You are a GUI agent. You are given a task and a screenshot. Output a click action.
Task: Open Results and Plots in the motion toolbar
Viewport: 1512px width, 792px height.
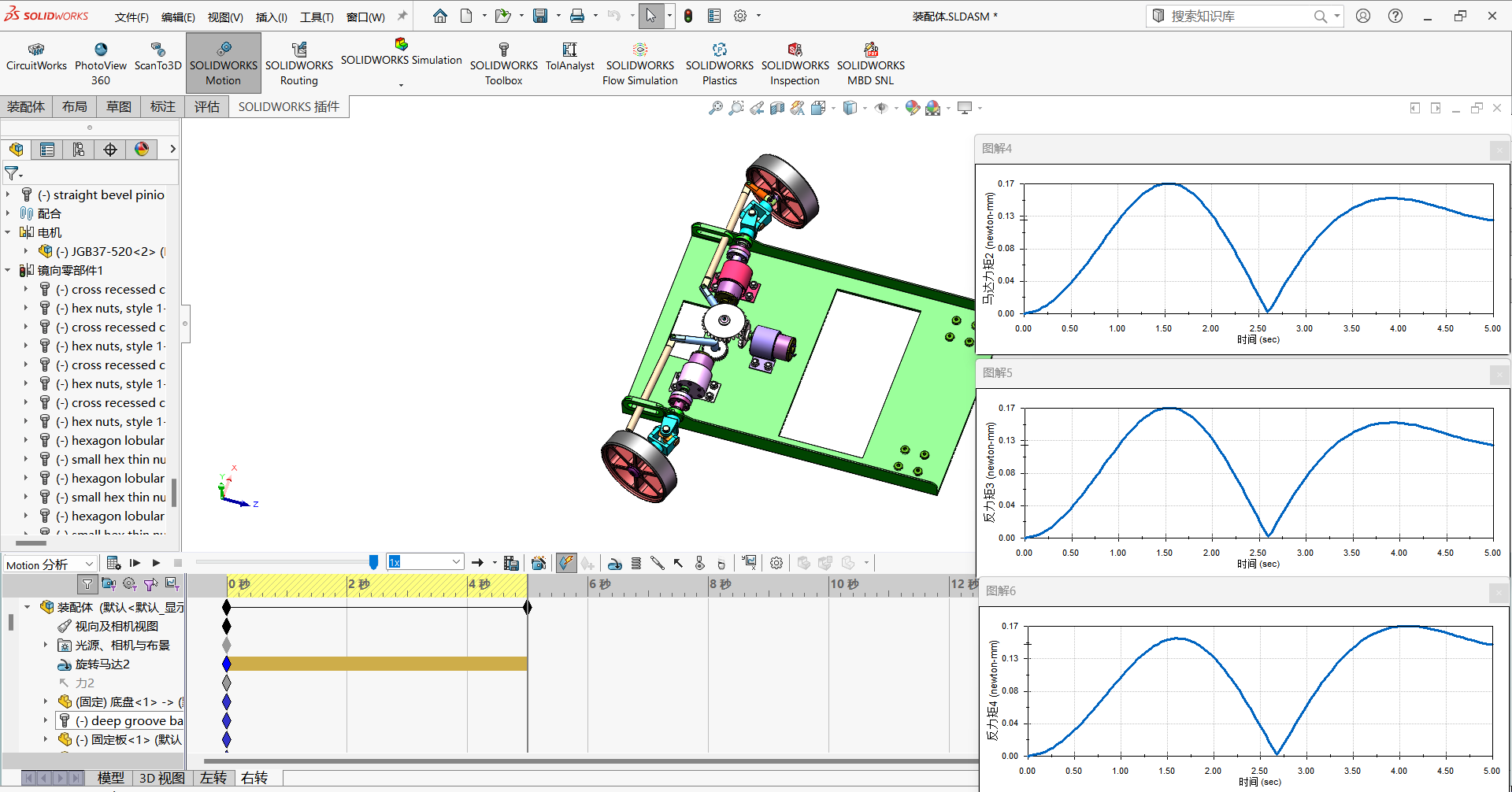(749, 563)
